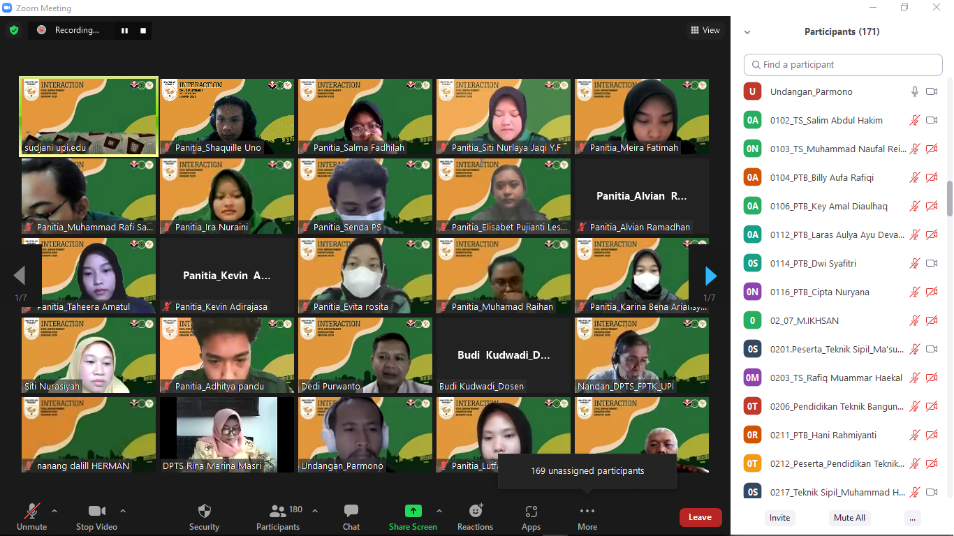Stop the recording with square button

click(143, 30)
